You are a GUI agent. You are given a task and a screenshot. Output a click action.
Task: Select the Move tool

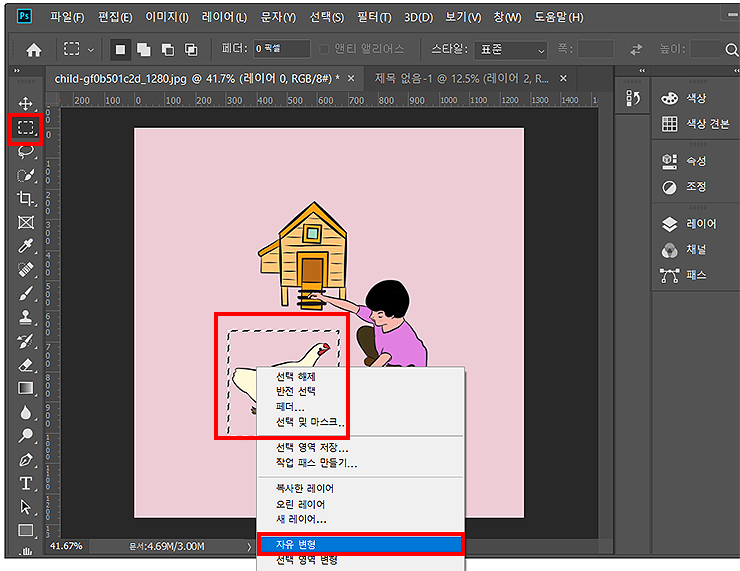25,103
